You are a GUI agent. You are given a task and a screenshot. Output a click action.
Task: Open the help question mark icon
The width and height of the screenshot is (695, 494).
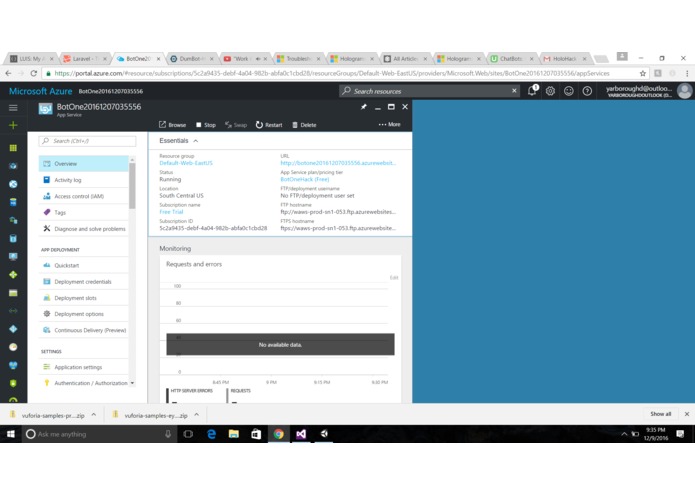click(x=587, y=91)
